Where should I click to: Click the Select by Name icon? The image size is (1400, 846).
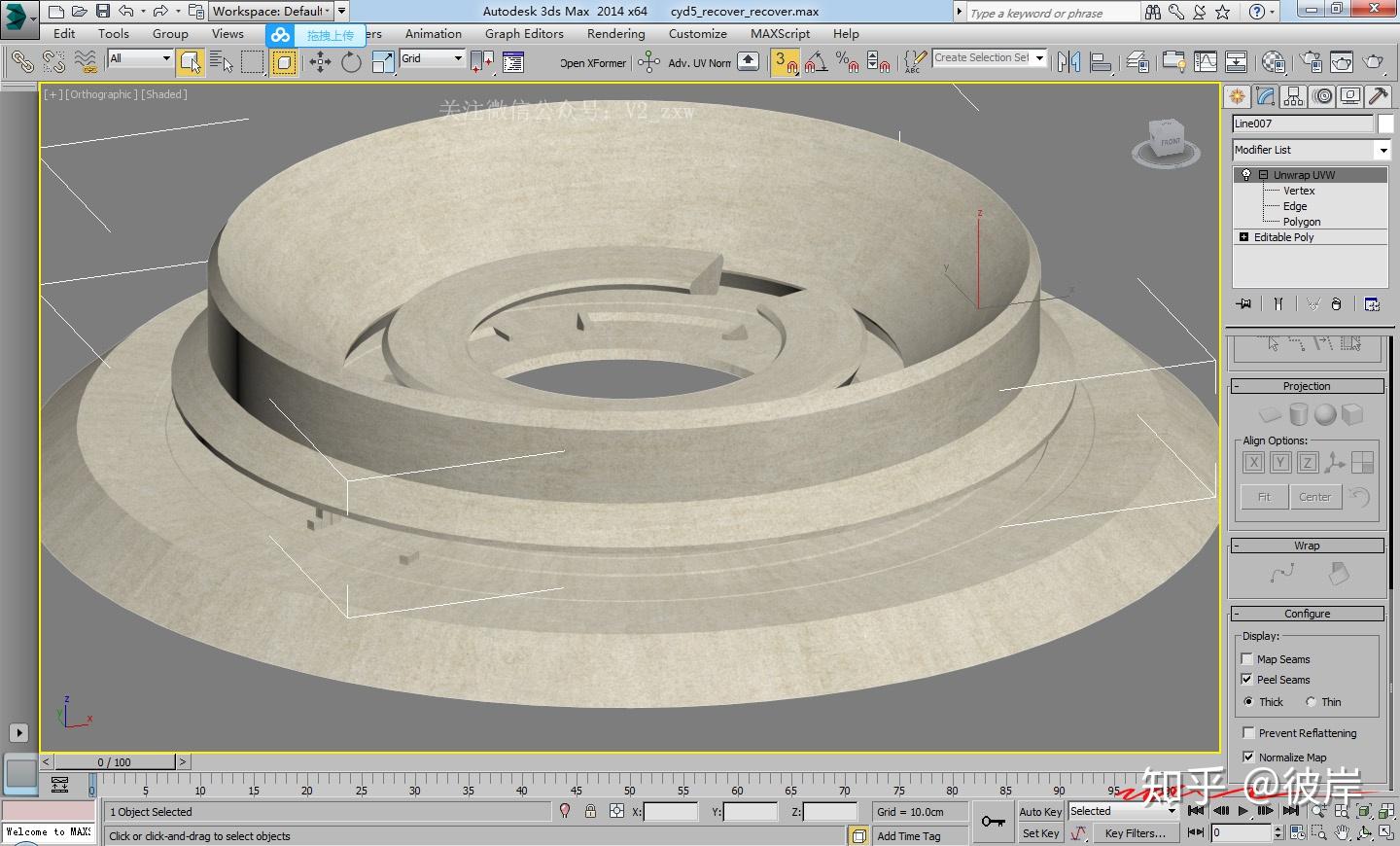222,62
